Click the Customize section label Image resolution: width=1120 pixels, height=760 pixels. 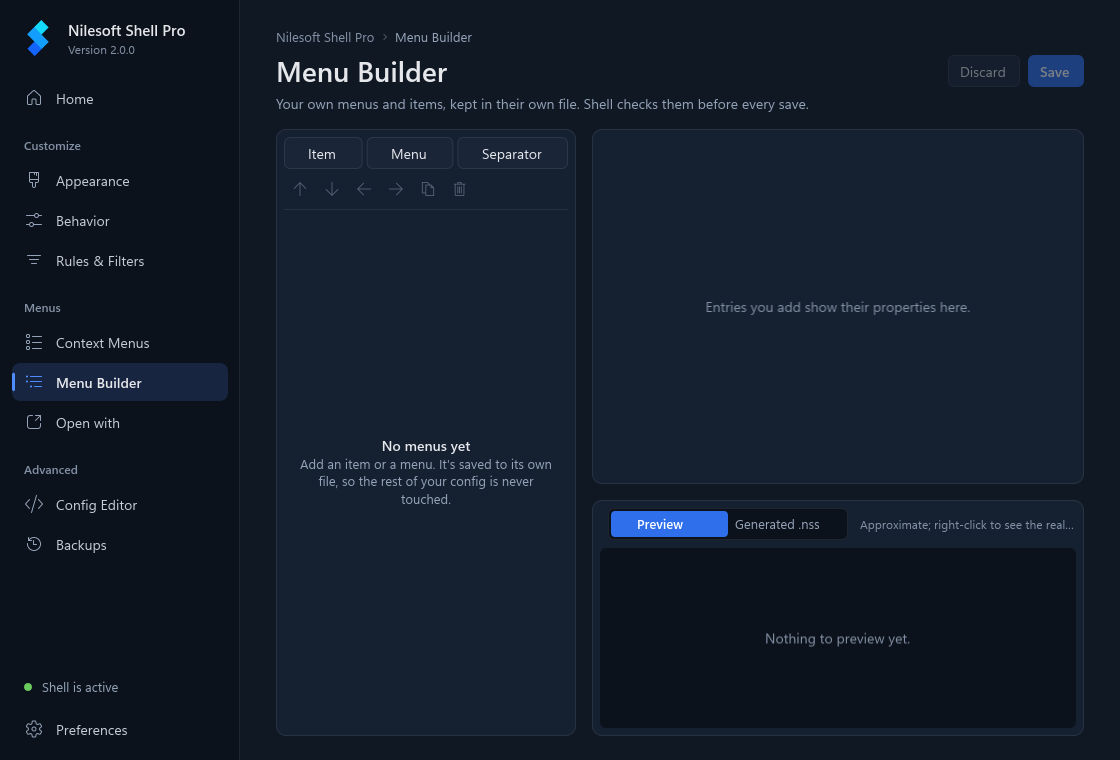point(52,146)
